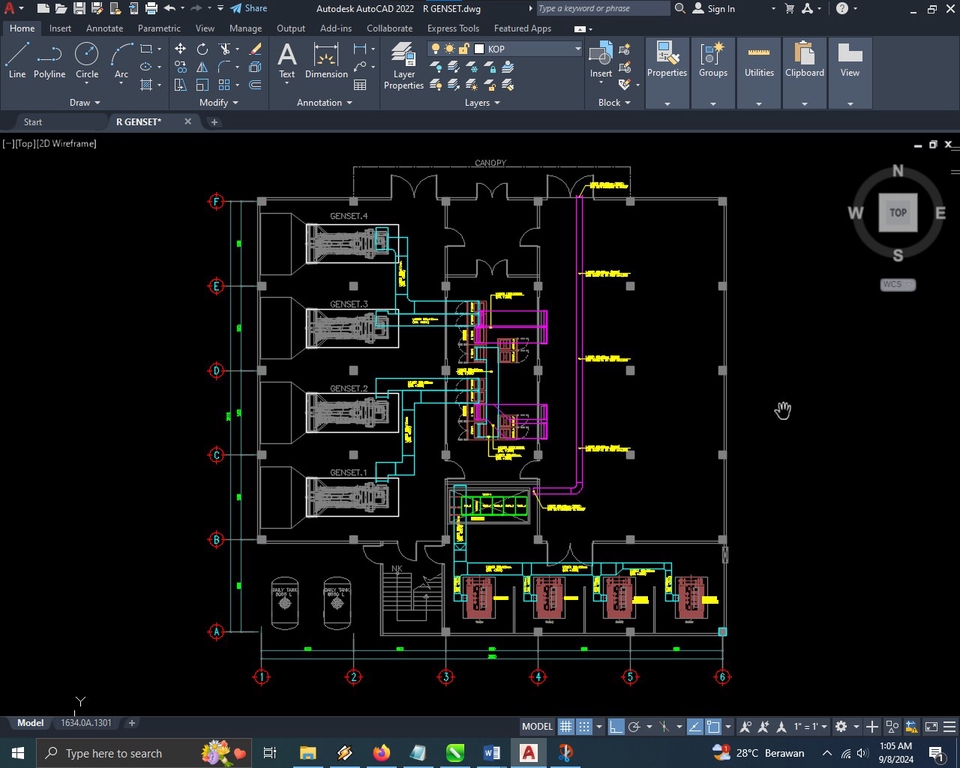Switch to the Start file tab
Viewport: 960px width, 768px height.
pyautogui.click(x=32, y=122)
